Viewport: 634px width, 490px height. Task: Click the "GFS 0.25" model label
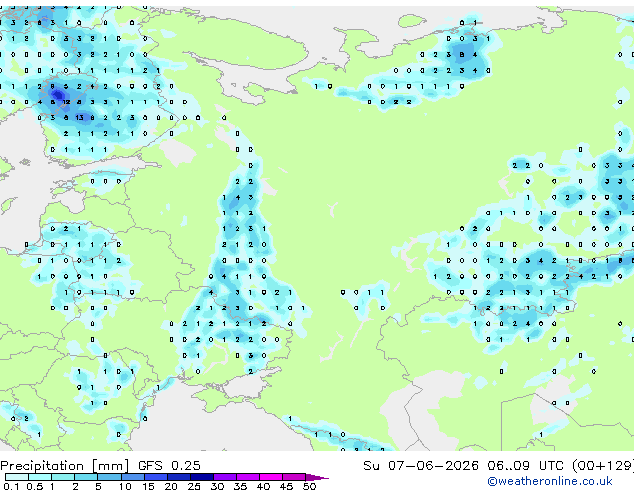pos(169,466)
